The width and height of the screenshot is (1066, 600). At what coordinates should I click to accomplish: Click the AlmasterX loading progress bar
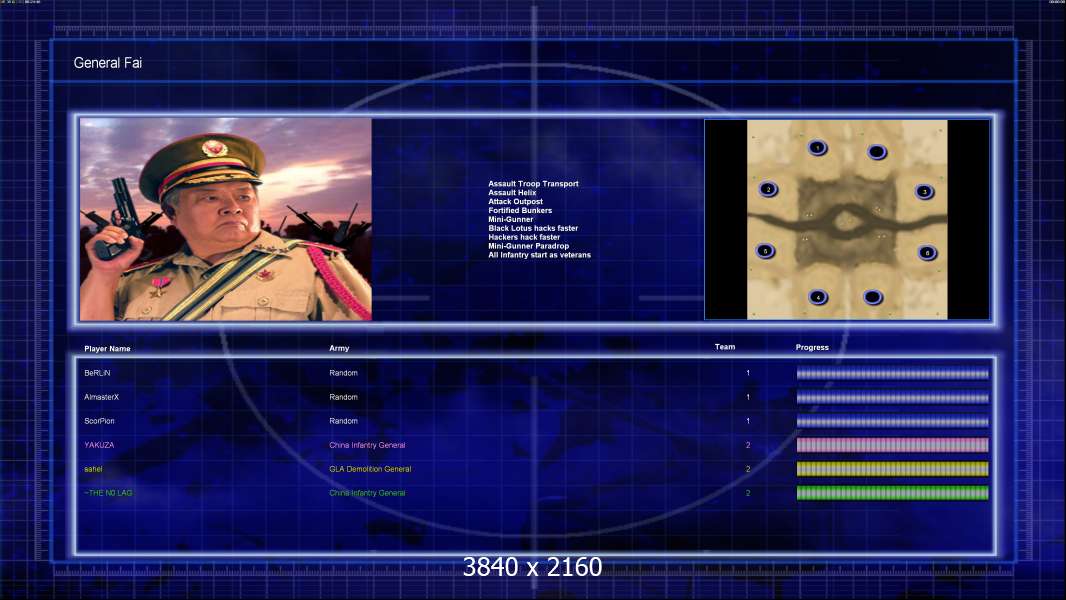892,398
